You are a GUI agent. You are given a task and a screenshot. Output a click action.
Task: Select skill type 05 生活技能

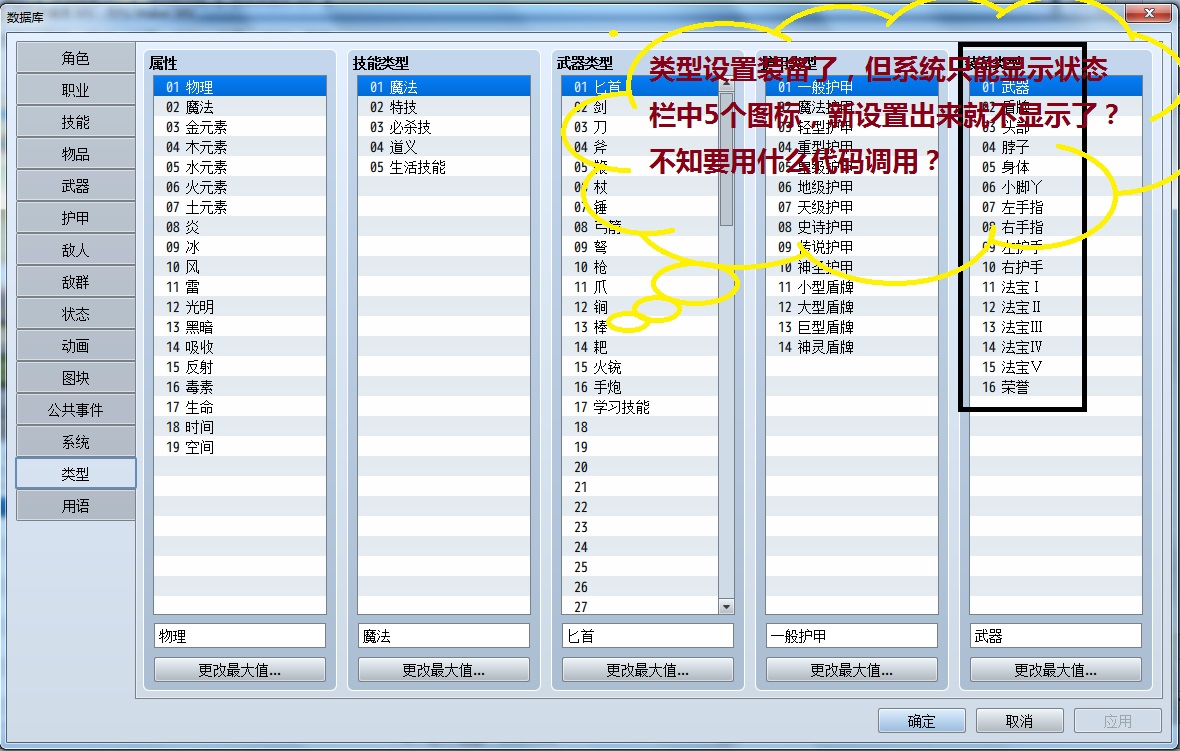pos(444,167)
